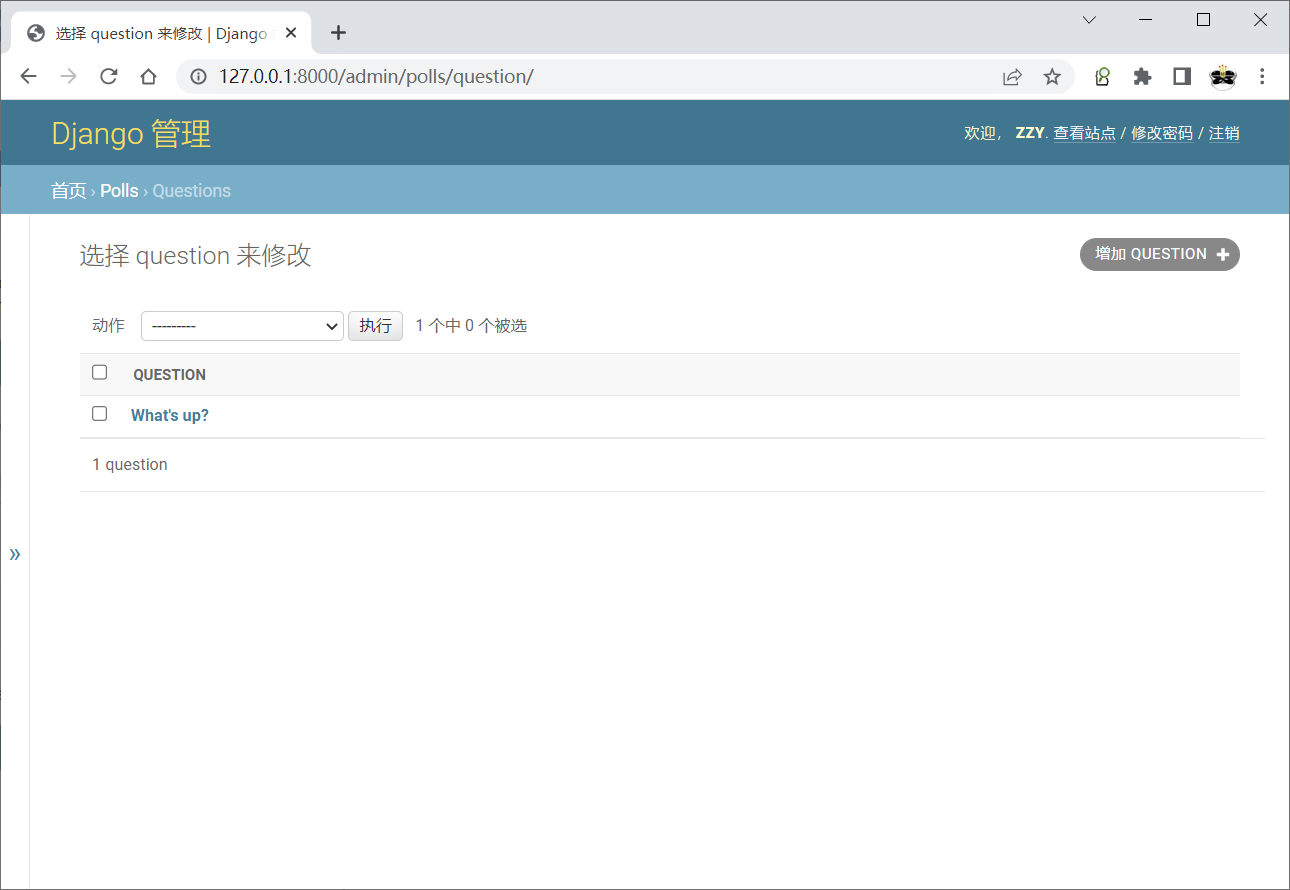Screen dimensions: 1290x890
Task: Click the "1 question" count text
Action: coord(130,465)
